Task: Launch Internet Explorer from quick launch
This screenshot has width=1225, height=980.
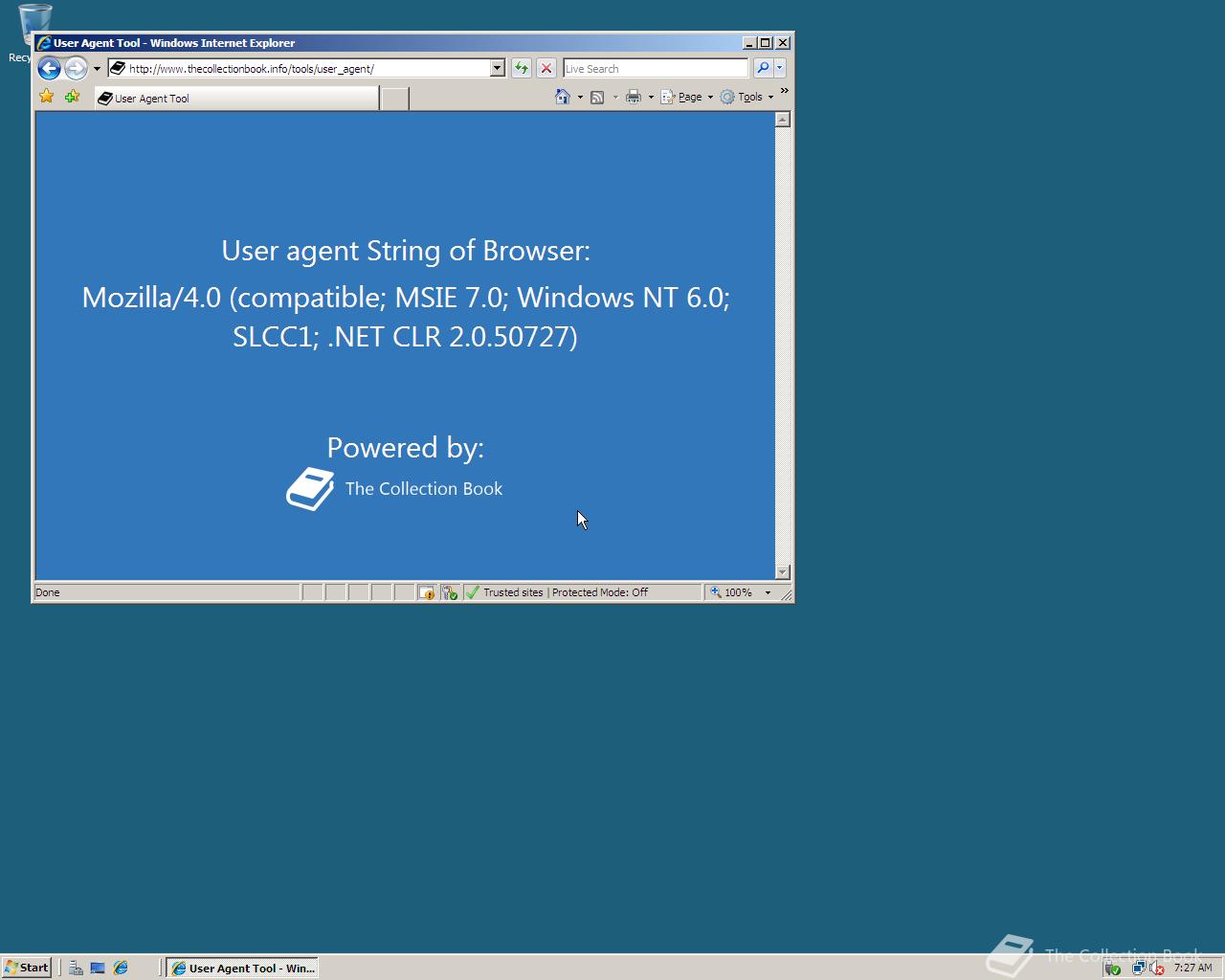Action: 121,968
